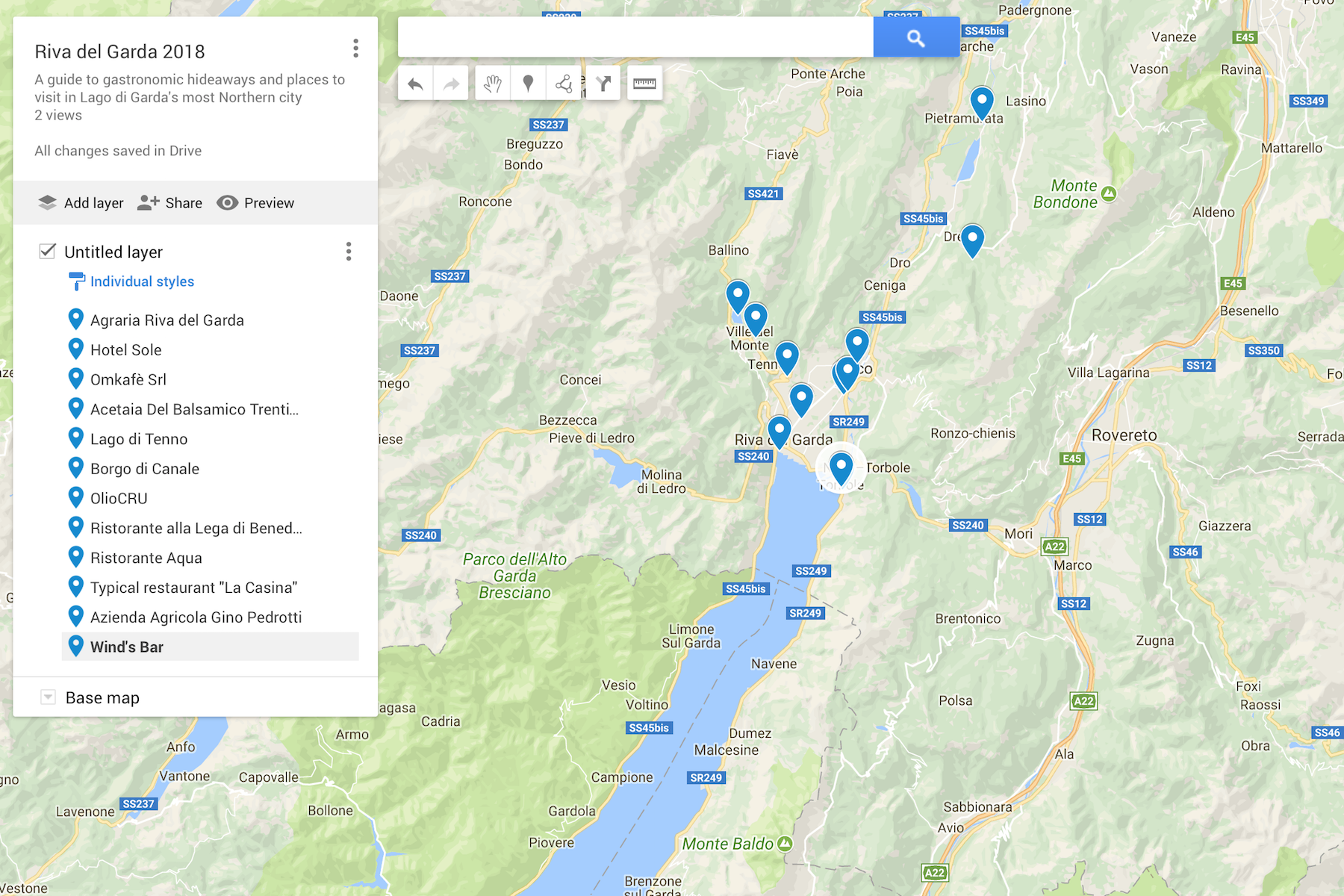Uncheck the Untitled layer checkbox
Viewport: 1344px width, 896px height.
47,251
